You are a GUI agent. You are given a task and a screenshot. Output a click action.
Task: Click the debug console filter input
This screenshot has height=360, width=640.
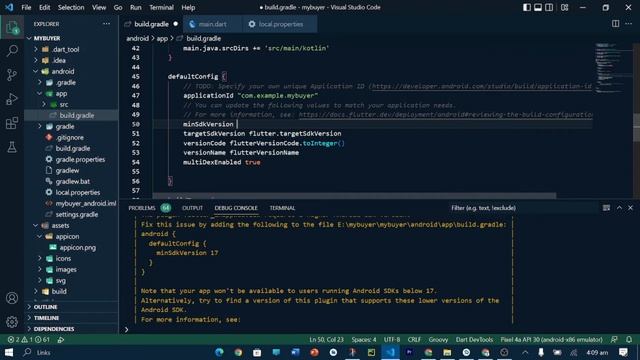(x=522, y=208)
